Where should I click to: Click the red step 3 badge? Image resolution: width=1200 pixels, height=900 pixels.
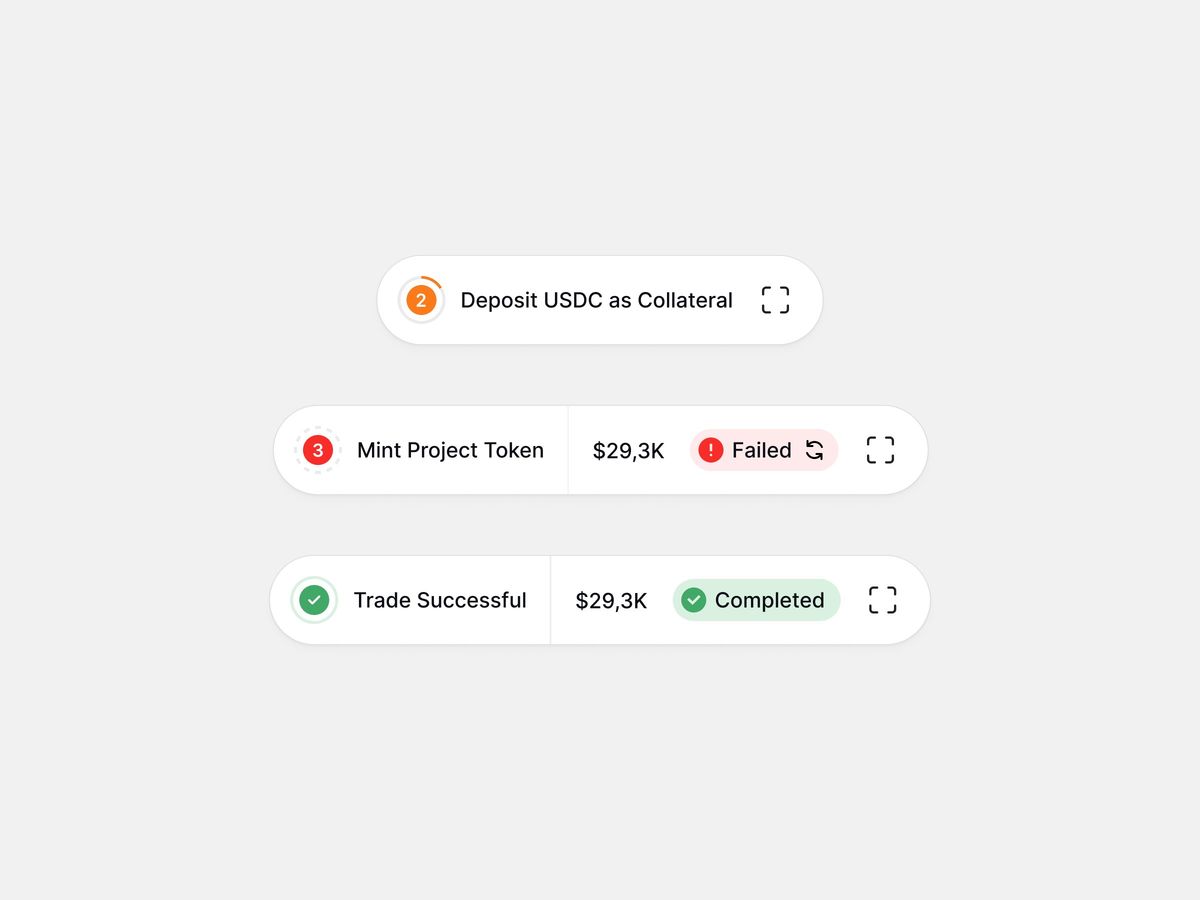click(318, 450)
